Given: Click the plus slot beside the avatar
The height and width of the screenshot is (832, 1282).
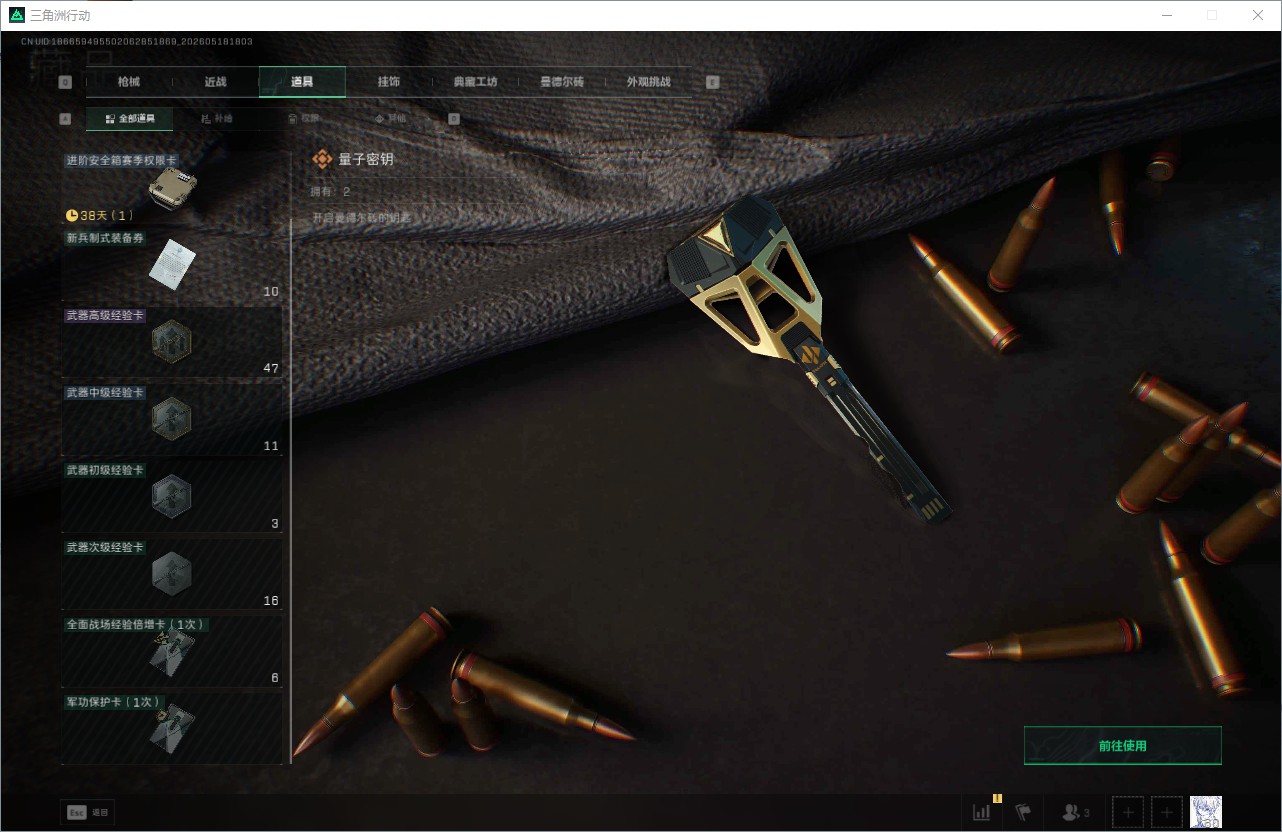Looking at the screenshot, I should pos(1167,812).
